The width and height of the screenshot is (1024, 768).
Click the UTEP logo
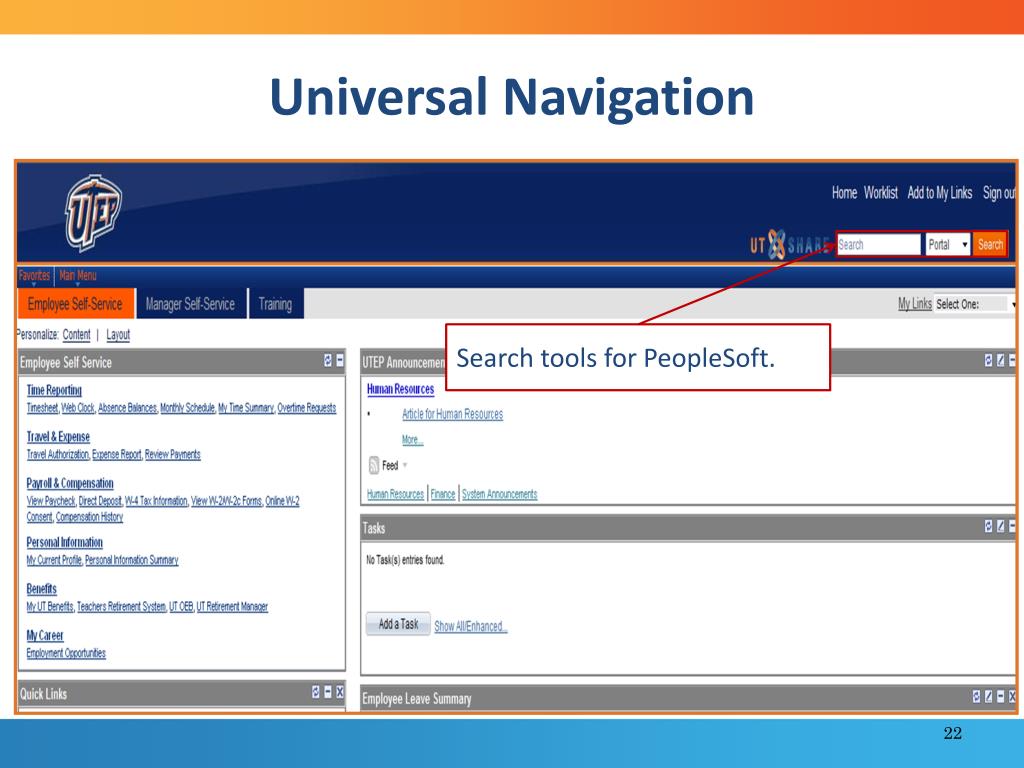(93, 213)
